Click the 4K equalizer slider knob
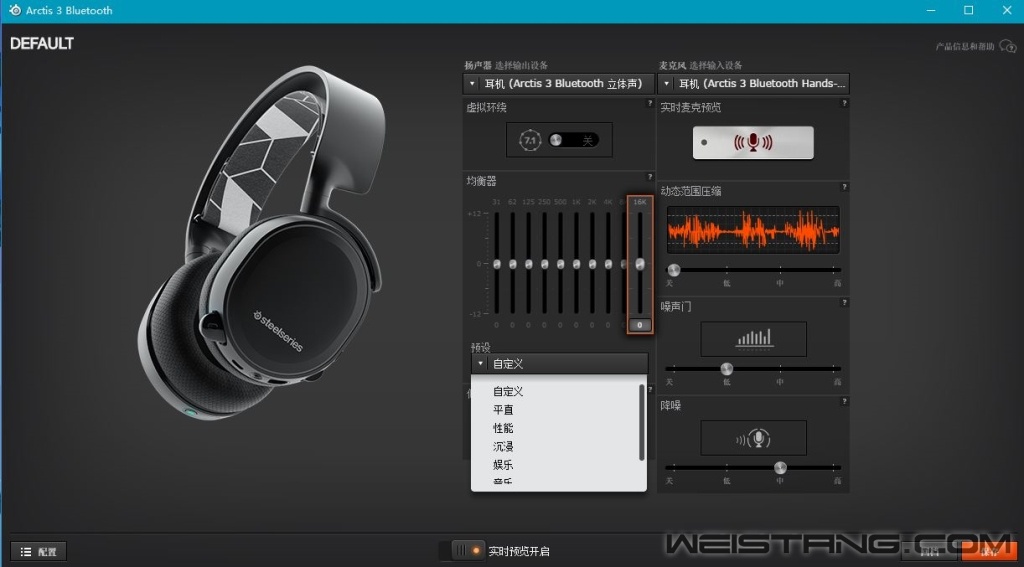This screenshot has height=567, width=1024. (609, 264)
